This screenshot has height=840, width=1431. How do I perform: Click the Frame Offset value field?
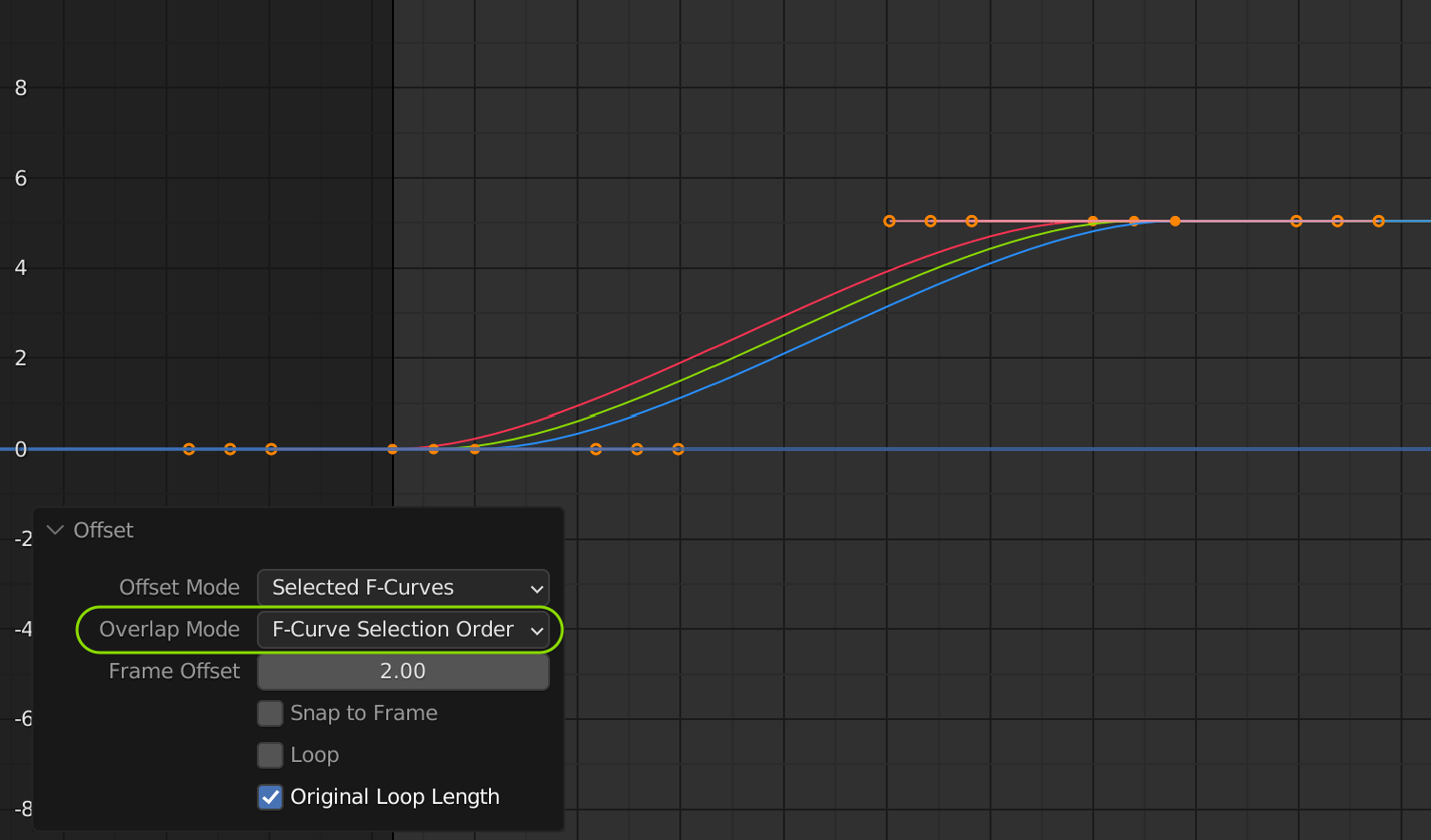click(x=403, y=671)
